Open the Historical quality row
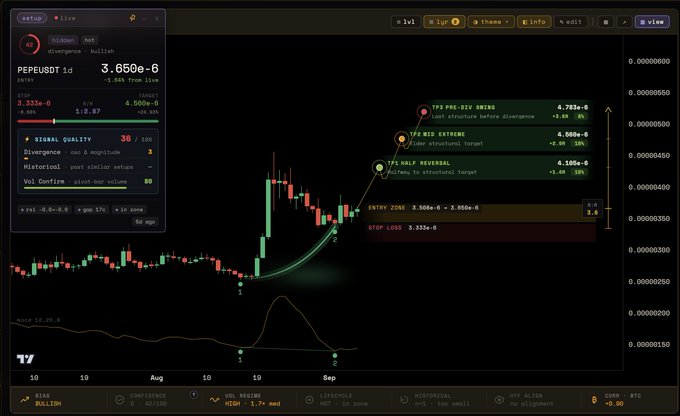The image size is (680, 416). 88,167
